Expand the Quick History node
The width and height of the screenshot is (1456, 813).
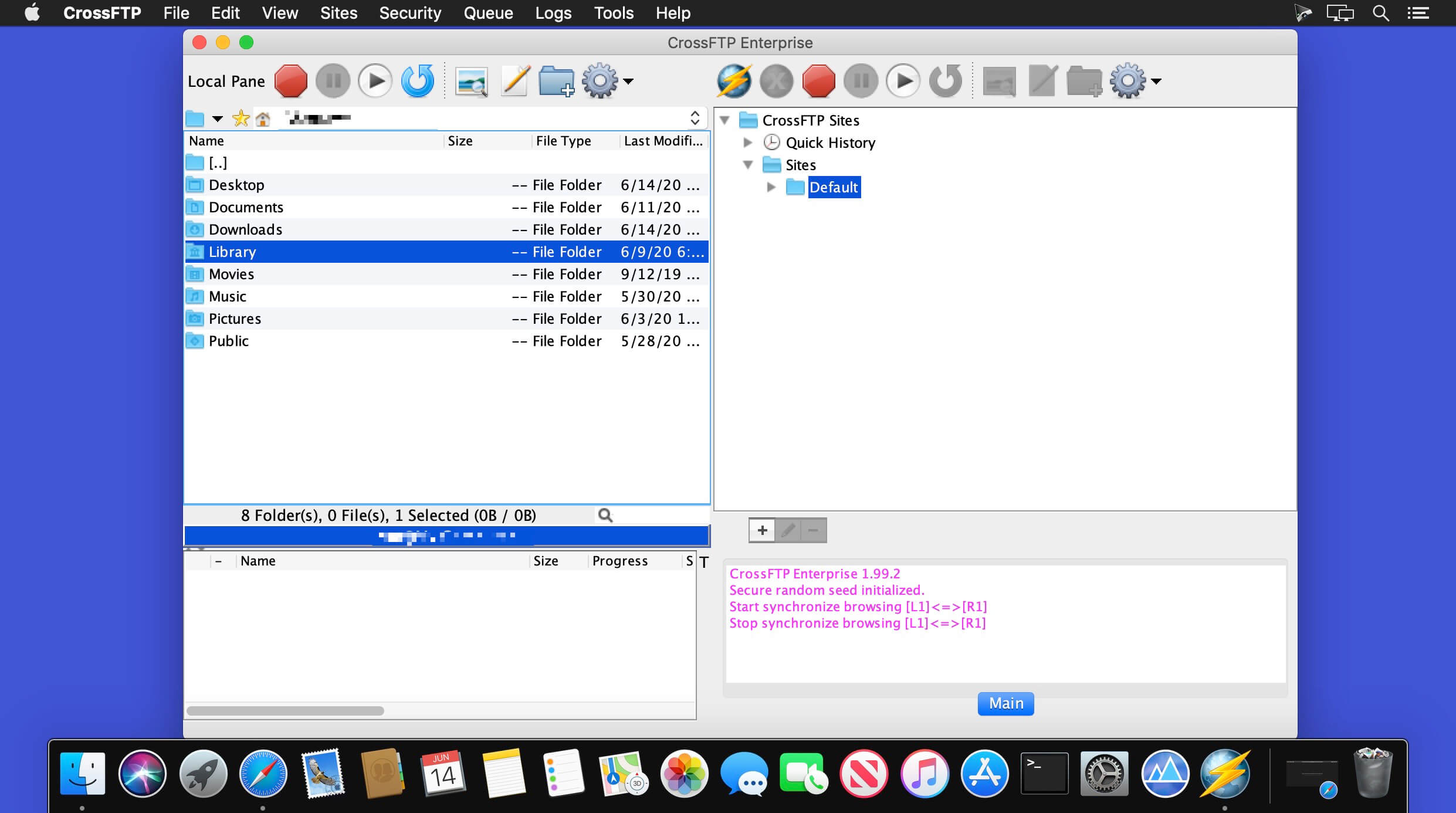click(748, 143)
